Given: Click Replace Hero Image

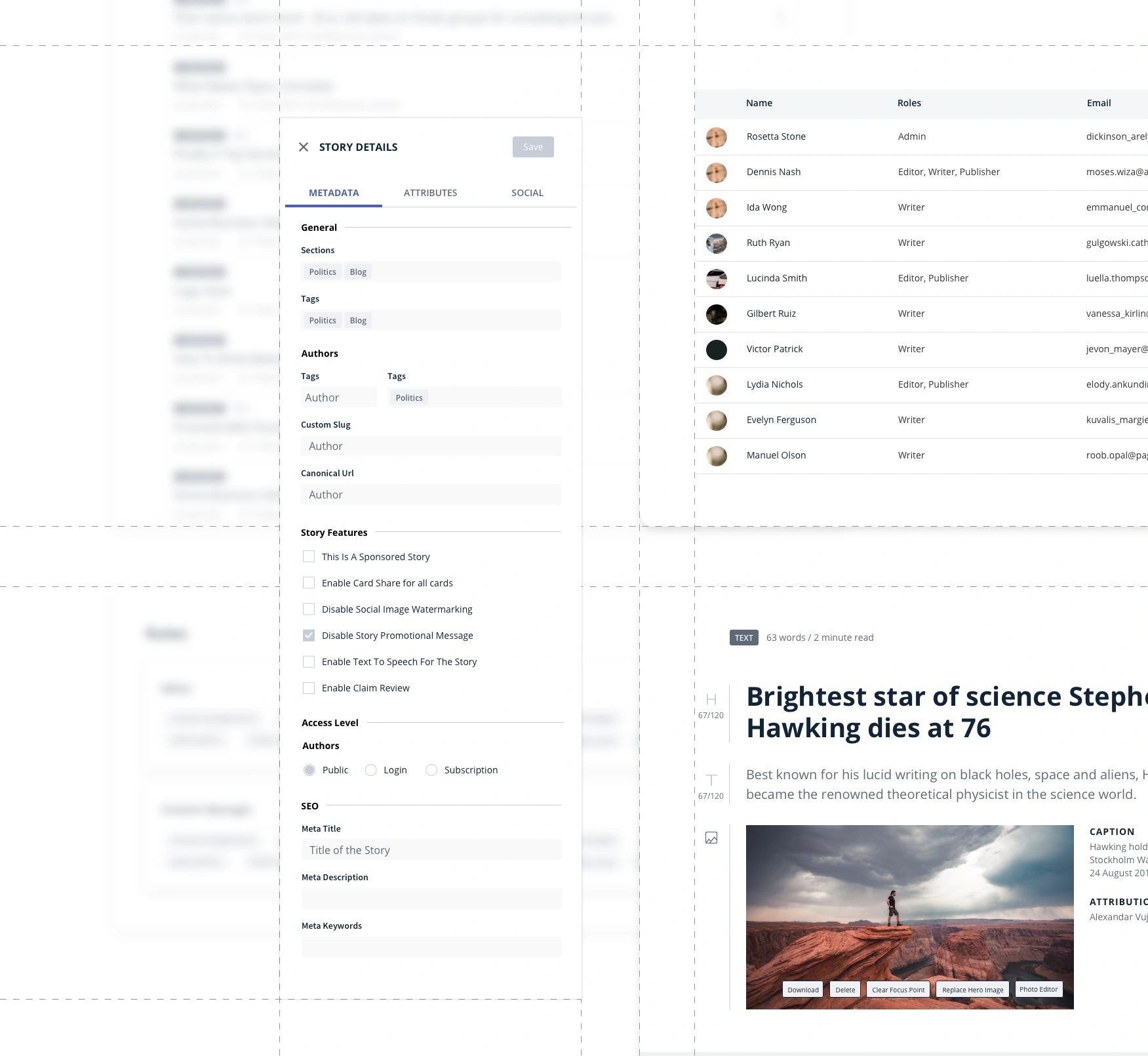Looking at the screenshot, I should 972,989.
